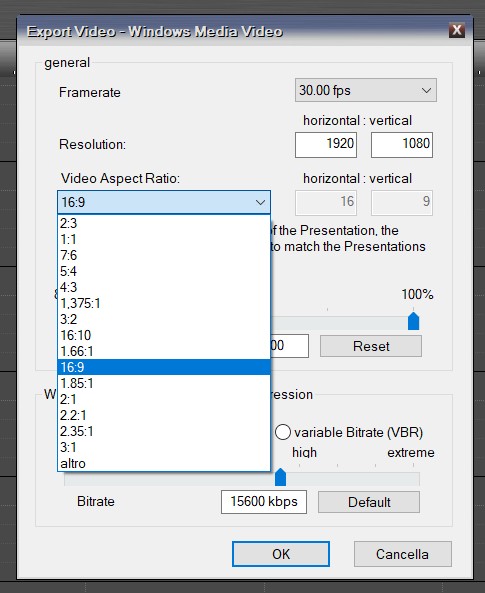Choose the 1:1 aspect ratio entry

164,239
